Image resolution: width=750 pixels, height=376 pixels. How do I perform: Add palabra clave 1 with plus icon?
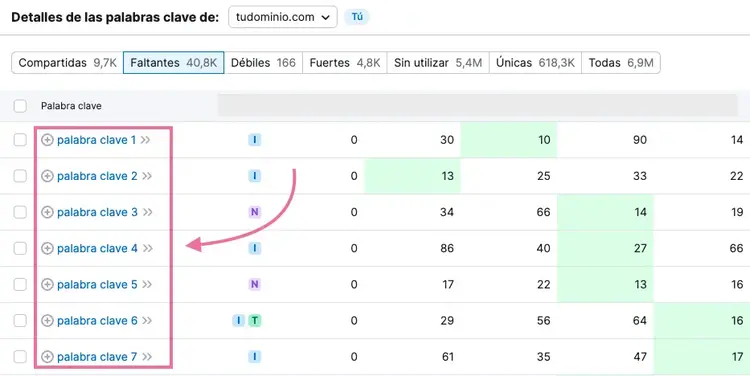coord(47,140)
